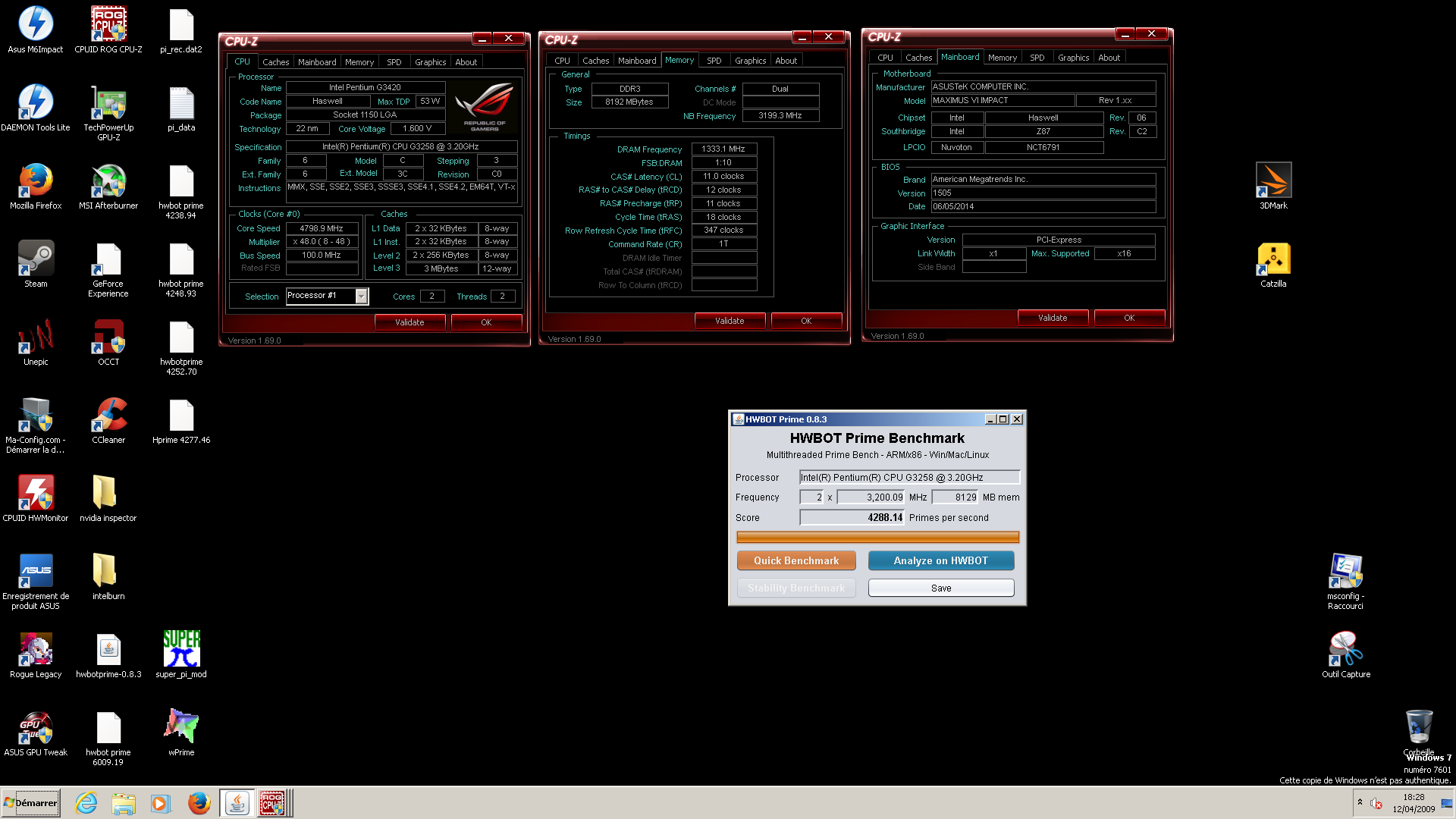Launch CPUID ROG CPU-Z desktop icon
This screenshot has height=819, width=1456.
point(108,30)
